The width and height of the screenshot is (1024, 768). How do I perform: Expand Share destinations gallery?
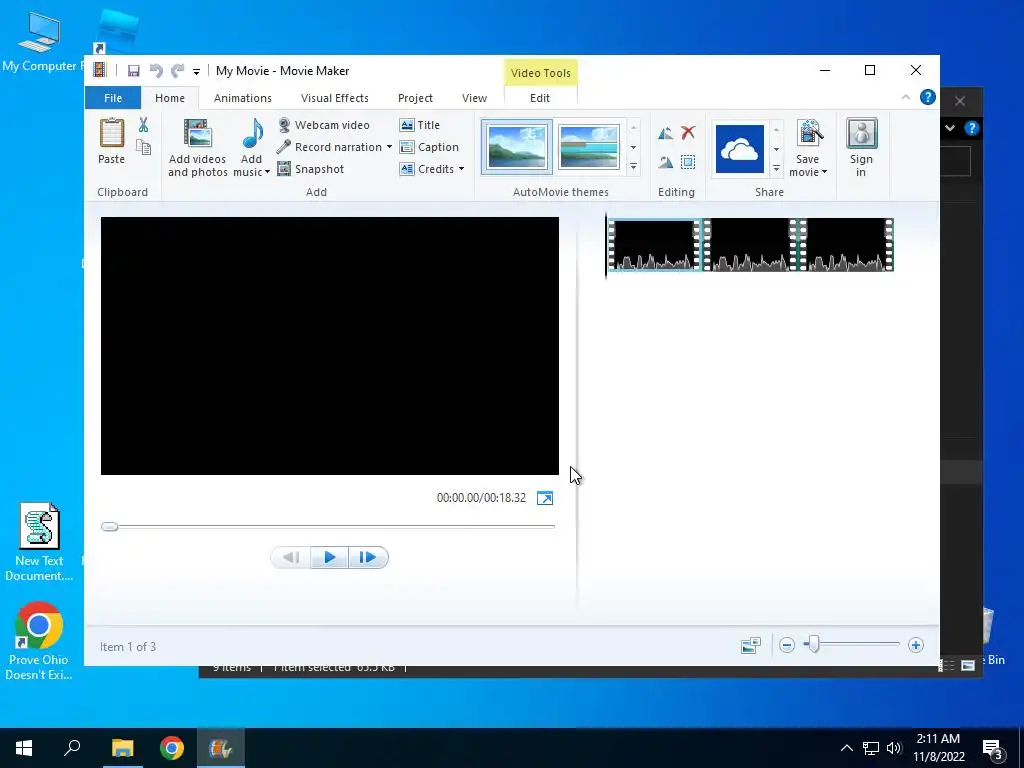(776, 168)
